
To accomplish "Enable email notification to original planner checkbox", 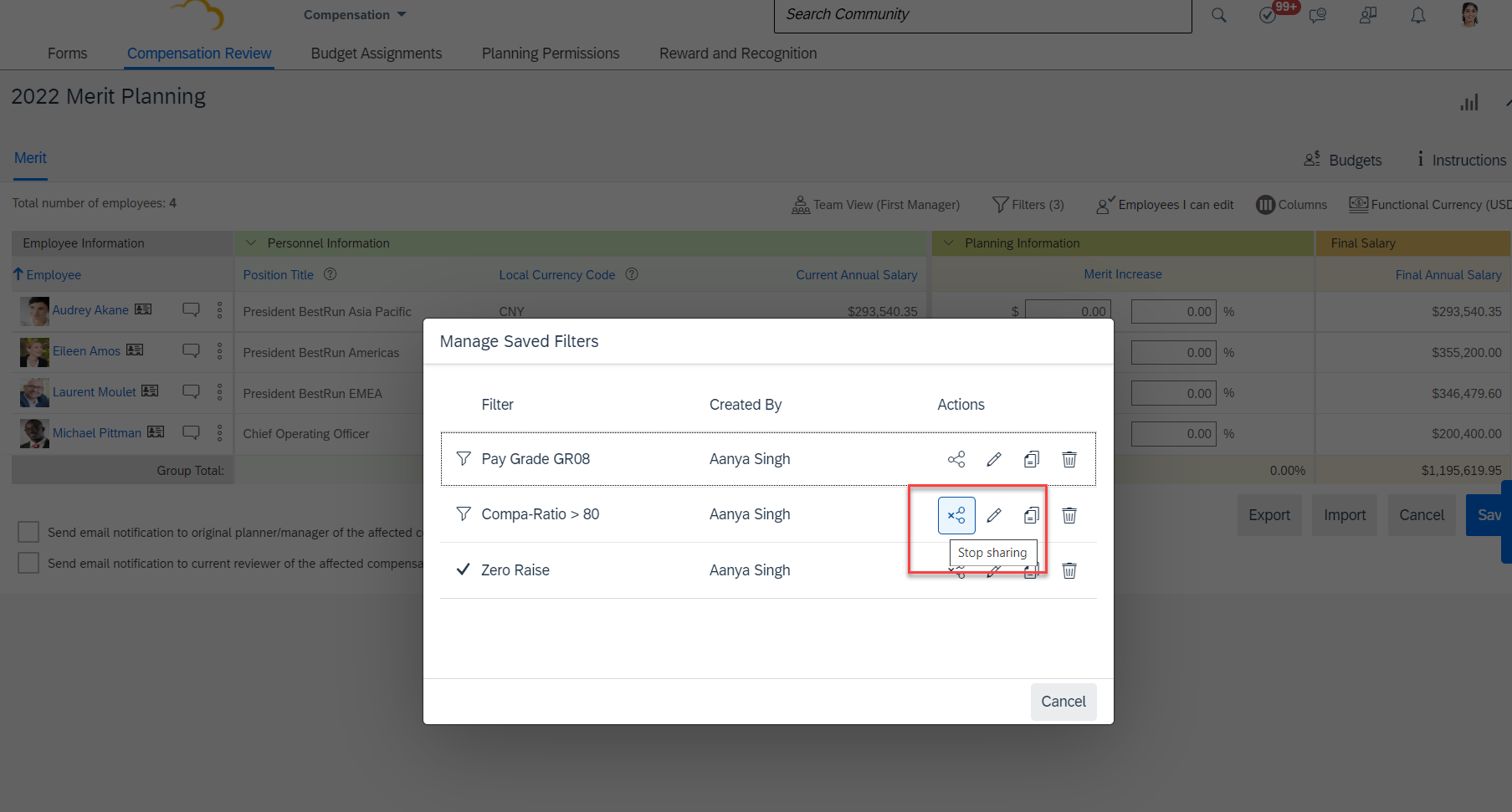I will pyautogui.click(x=28, y=532).
